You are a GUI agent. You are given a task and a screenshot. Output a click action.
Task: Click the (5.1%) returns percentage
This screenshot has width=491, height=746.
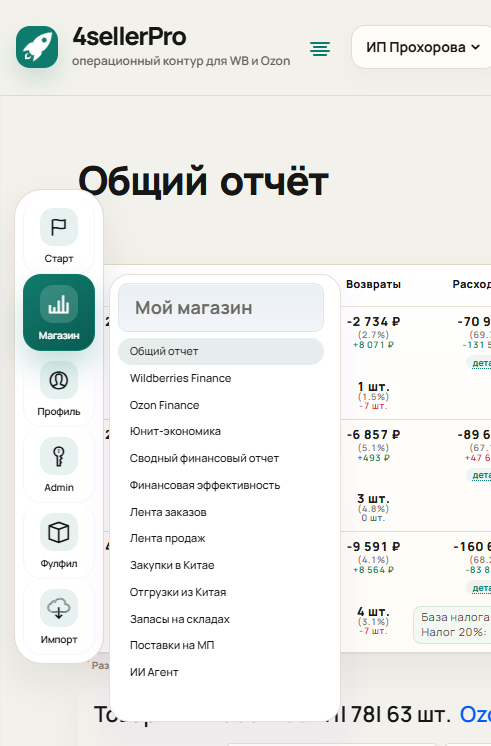373,448
